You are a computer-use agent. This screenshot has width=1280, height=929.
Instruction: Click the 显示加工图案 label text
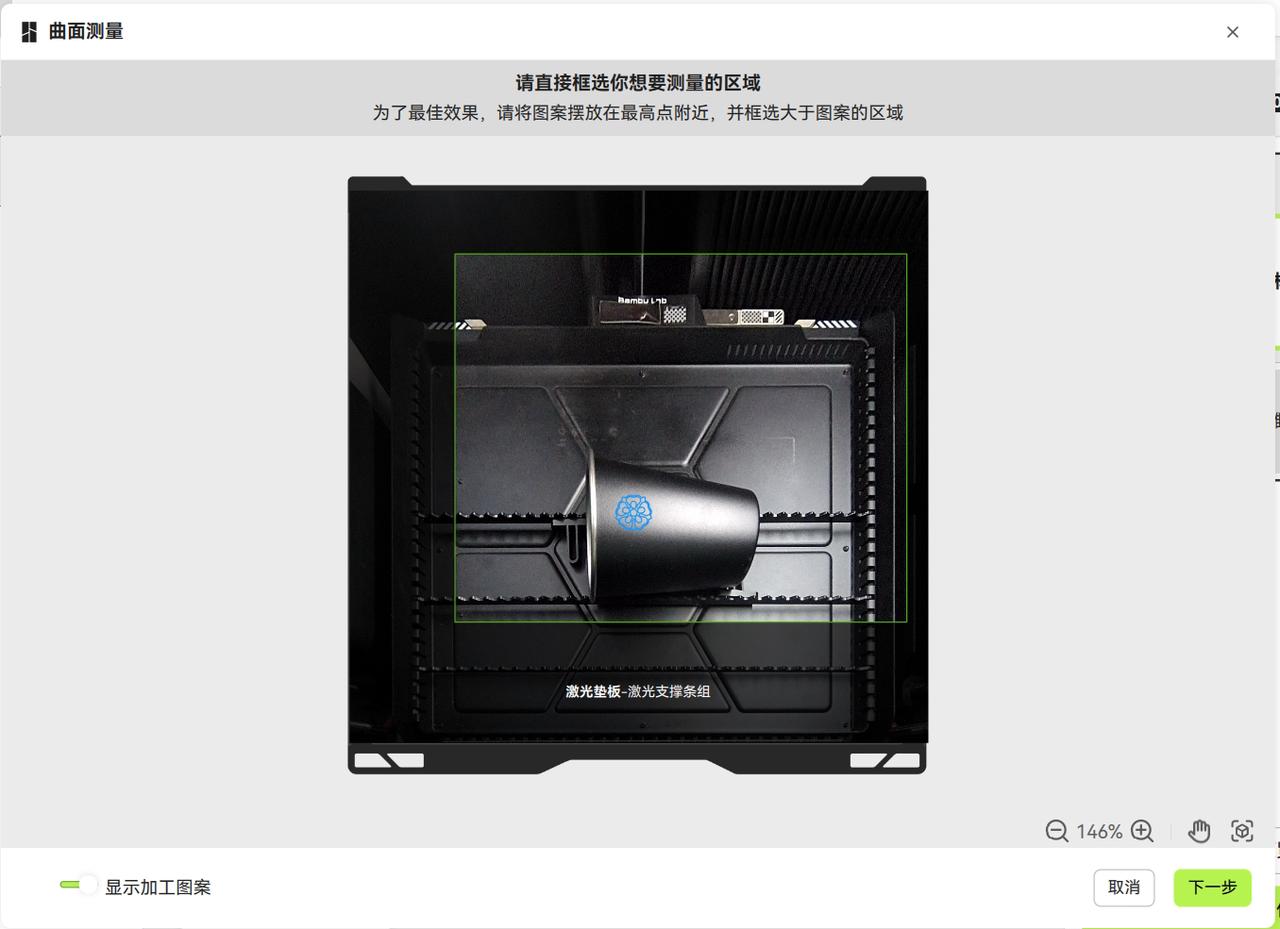158,887
